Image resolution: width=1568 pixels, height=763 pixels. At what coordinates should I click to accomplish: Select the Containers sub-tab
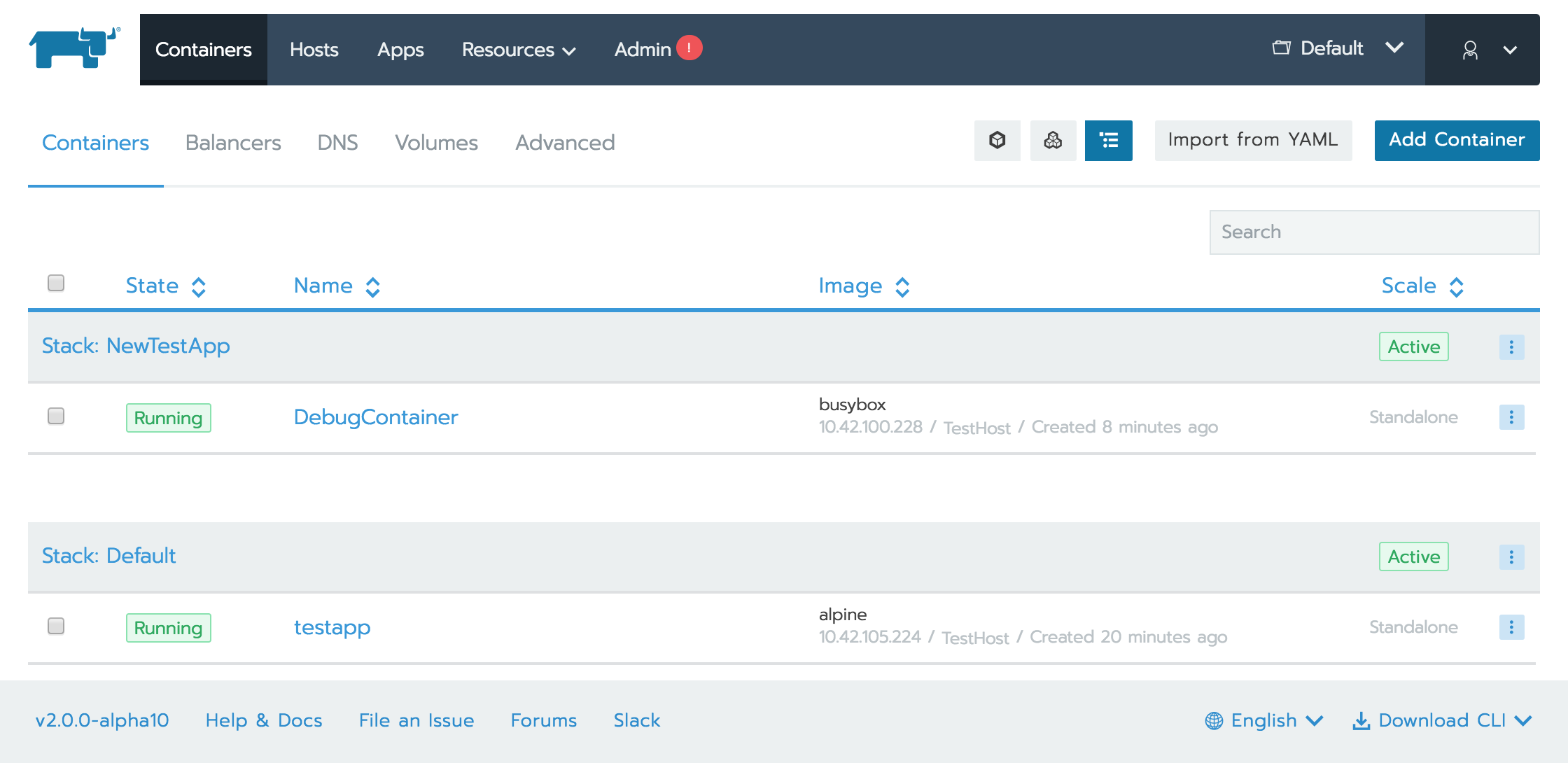(96, 143)
